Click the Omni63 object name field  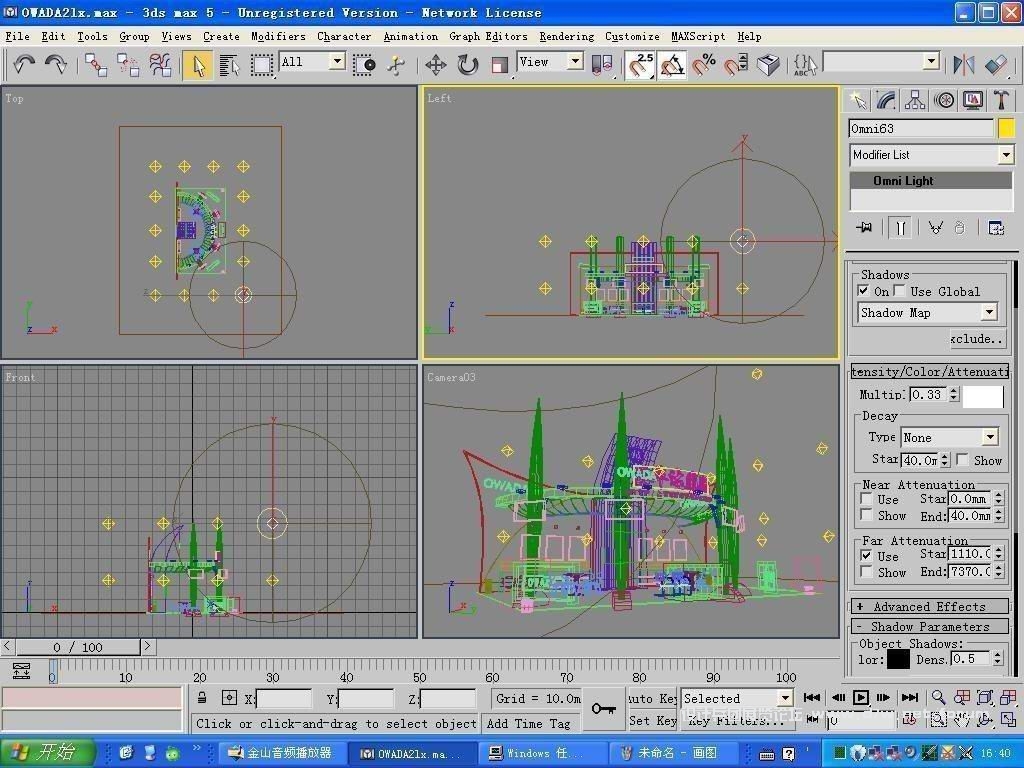[921, 128]
